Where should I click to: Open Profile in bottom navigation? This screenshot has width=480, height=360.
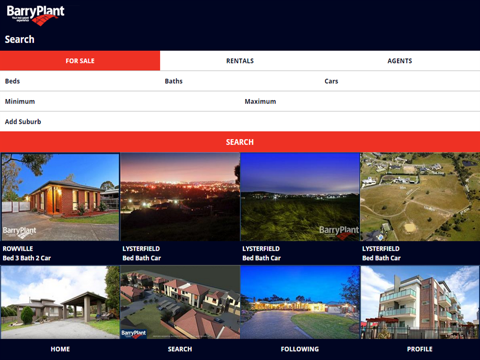coord(420,349)
